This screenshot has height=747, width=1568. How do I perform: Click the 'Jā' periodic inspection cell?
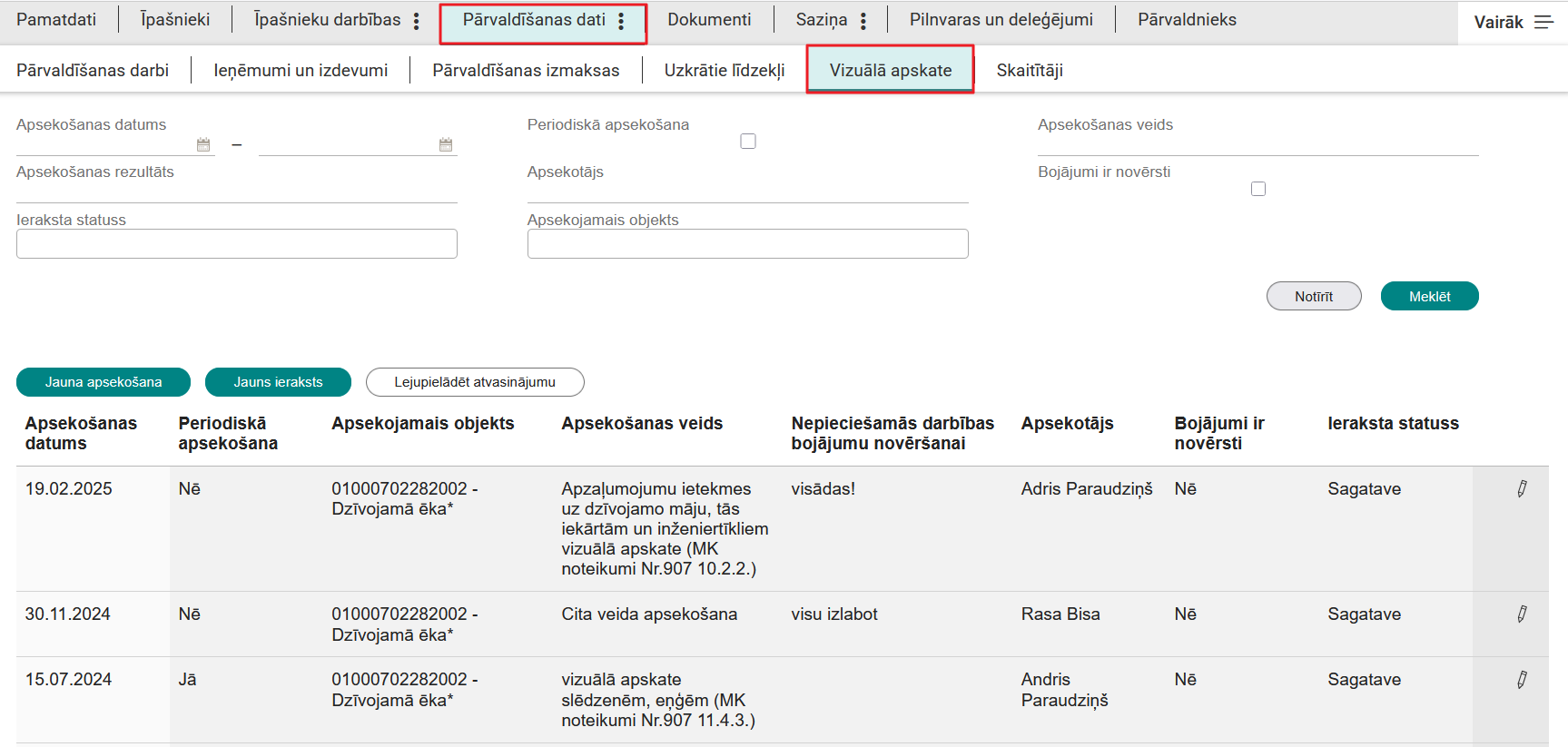(187, 680)
